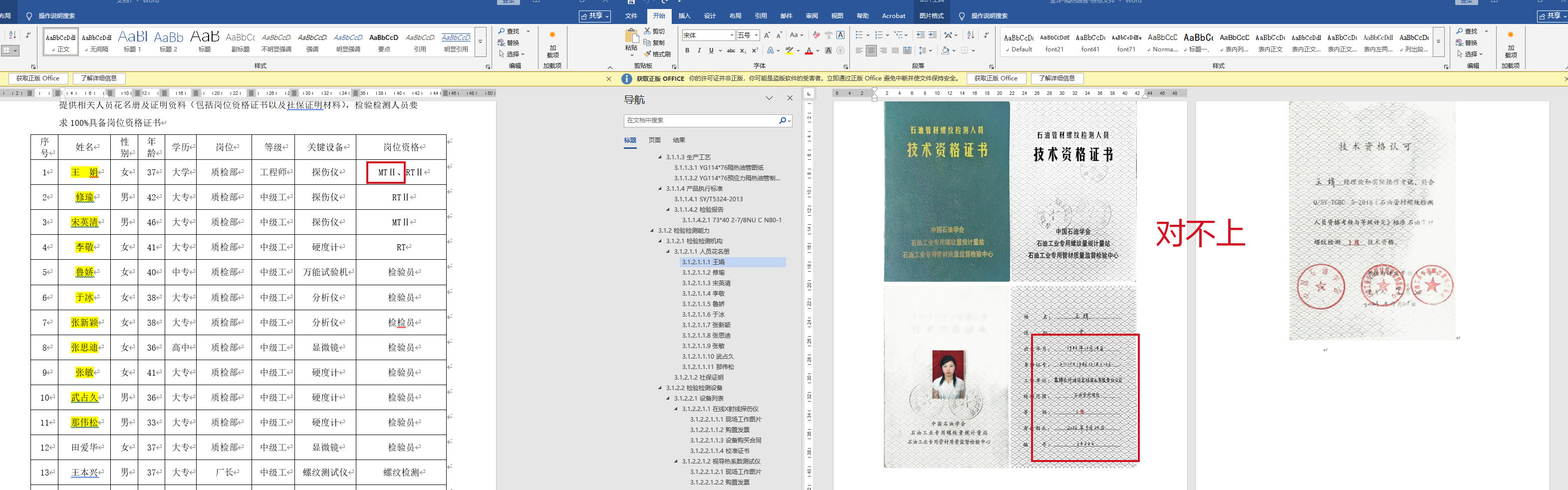Click the Format Painter (格式刷) button
Screen dimensions: 1568x490
coord(657,54)
